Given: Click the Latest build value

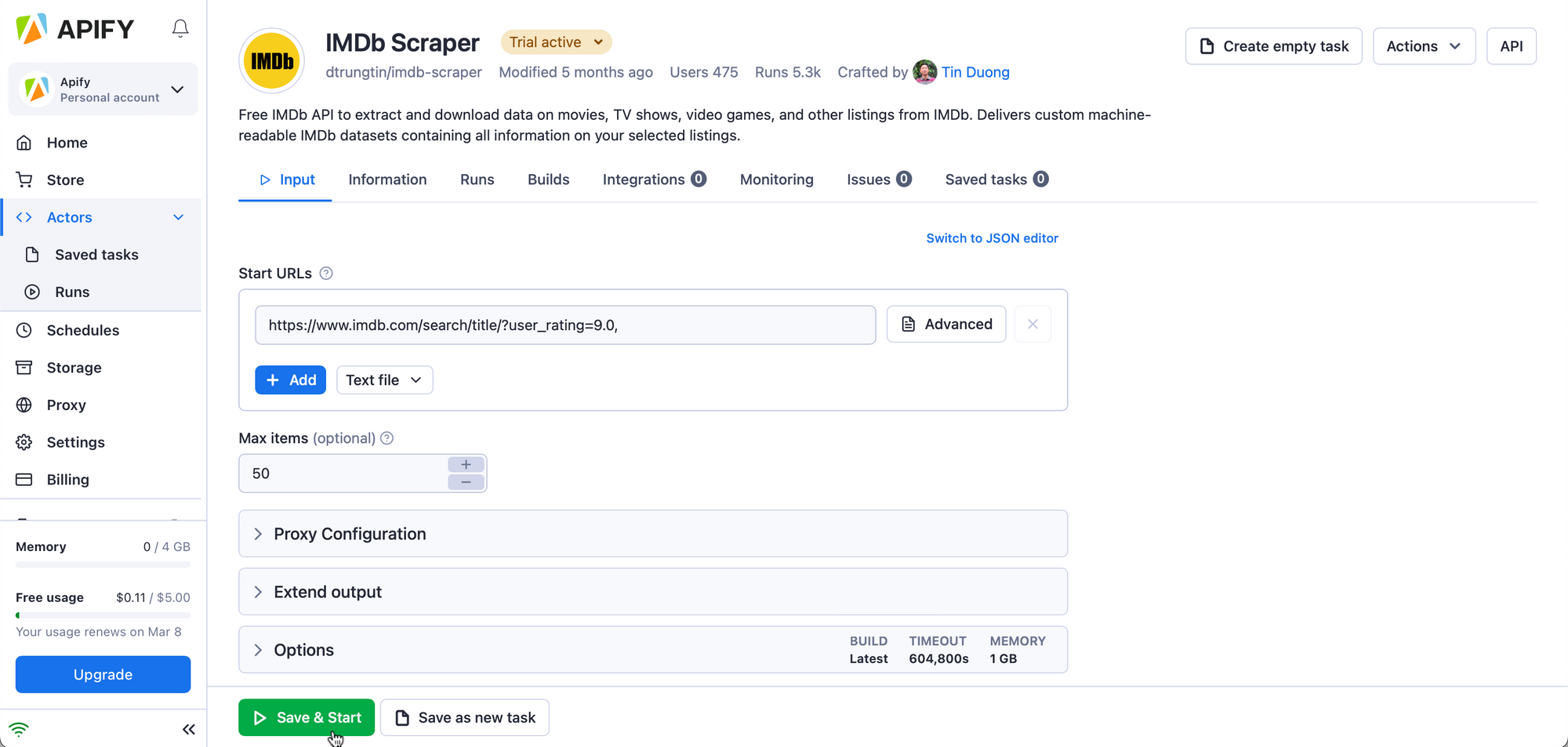Looking at the screenshot, I should point(869,659).
